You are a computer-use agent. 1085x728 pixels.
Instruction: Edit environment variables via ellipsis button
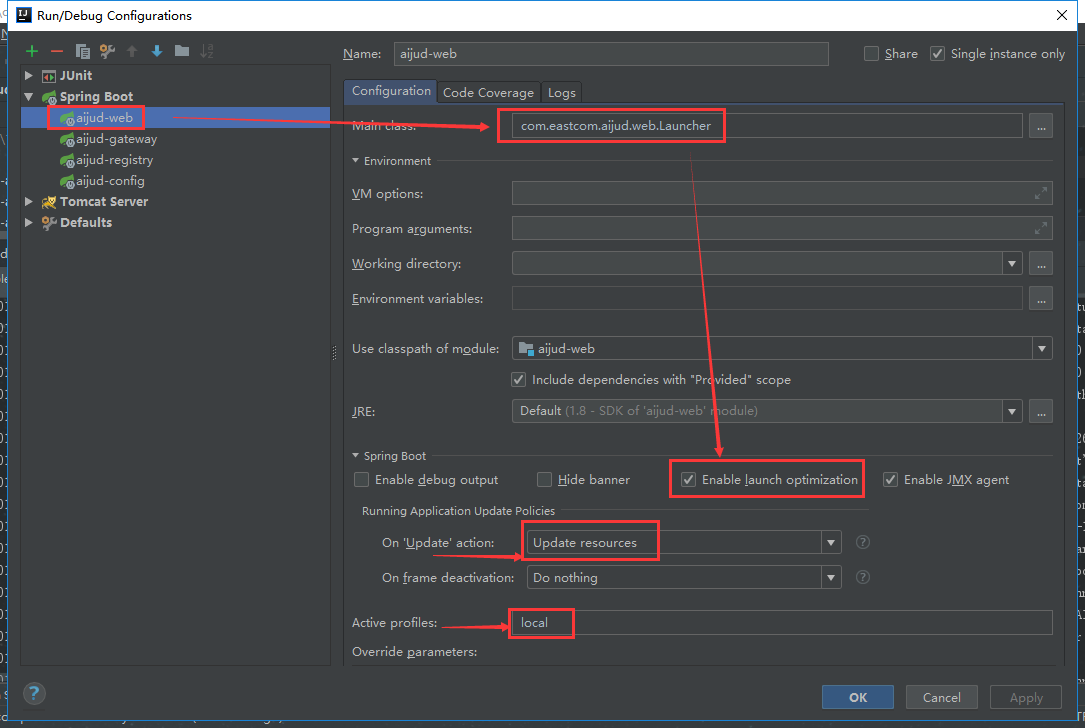pyautogui.click(x=1041, y=299)
